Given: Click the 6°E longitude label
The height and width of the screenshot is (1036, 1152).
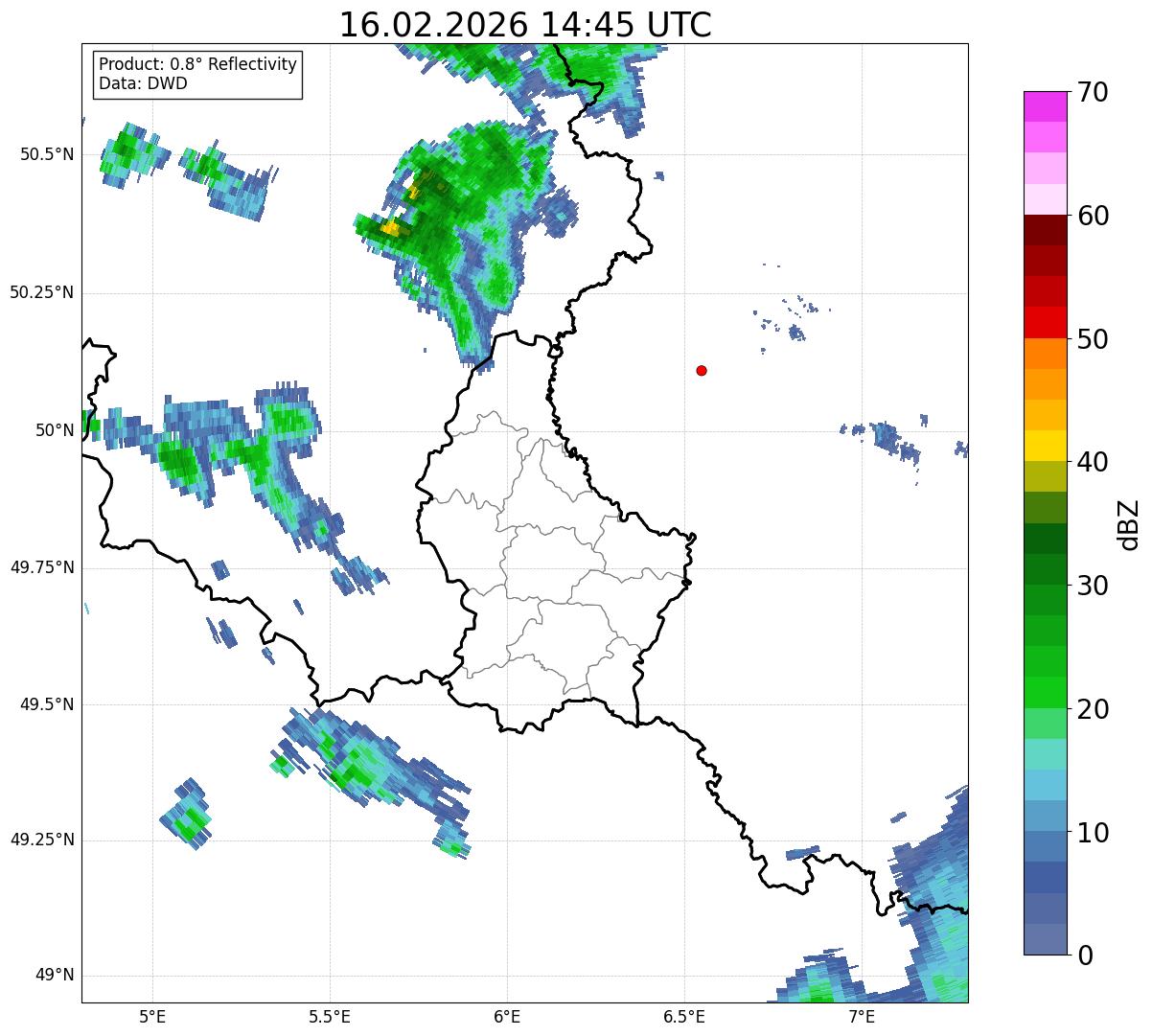Looking at the screenshot, I should pos(507,1016).
